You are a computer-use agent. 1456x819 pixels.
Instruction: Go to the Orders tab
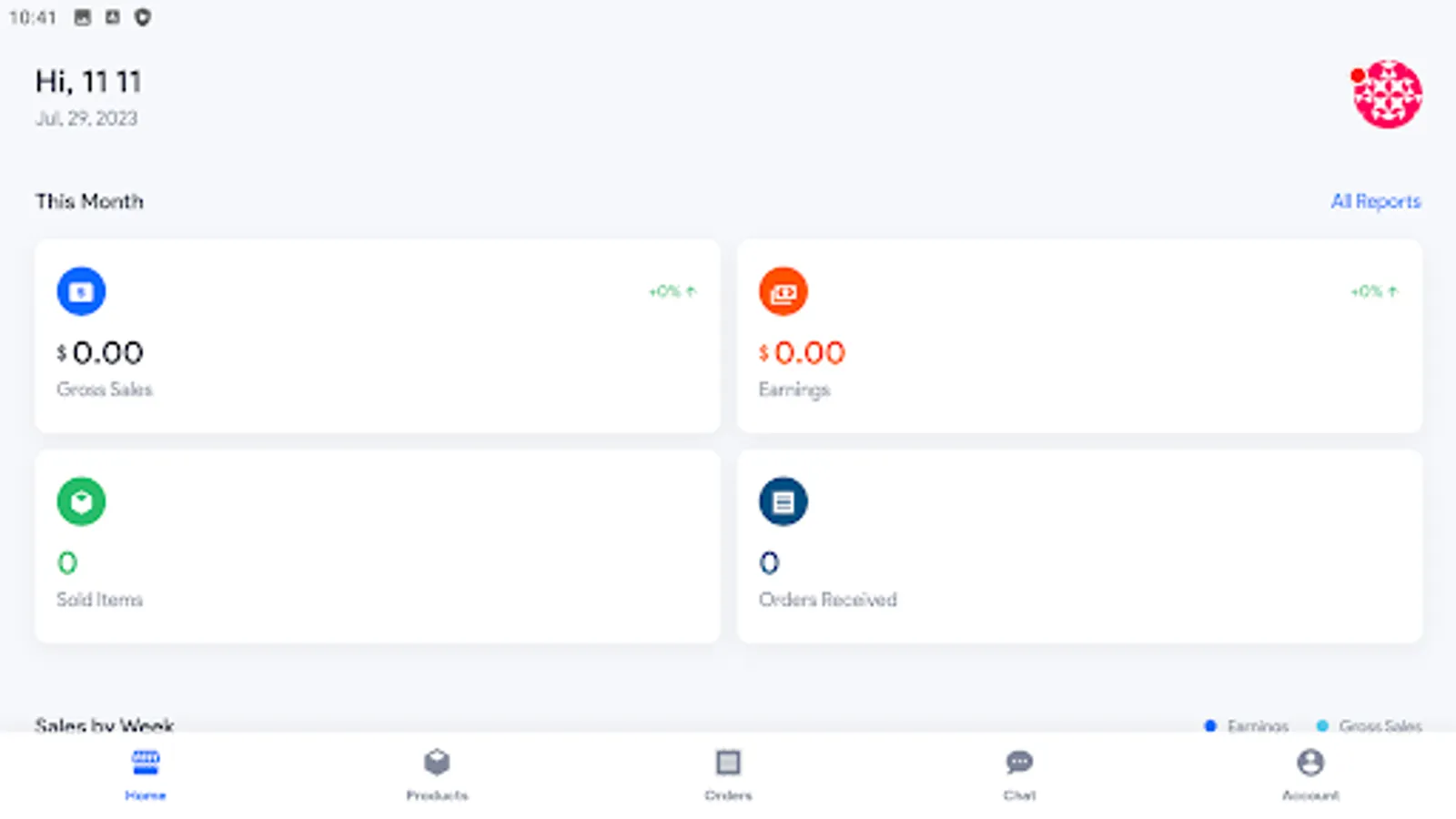tap(728, 773)
